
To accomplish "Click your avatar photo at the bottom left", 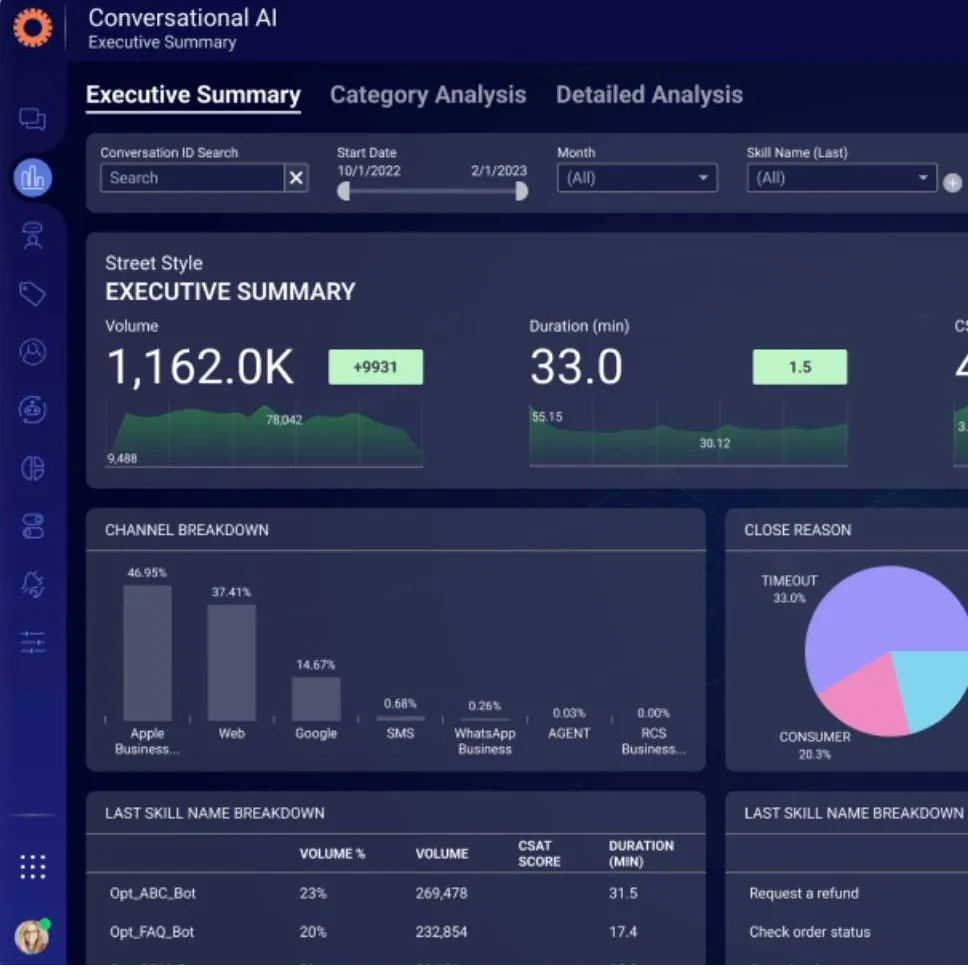I will tap(33, 935).
